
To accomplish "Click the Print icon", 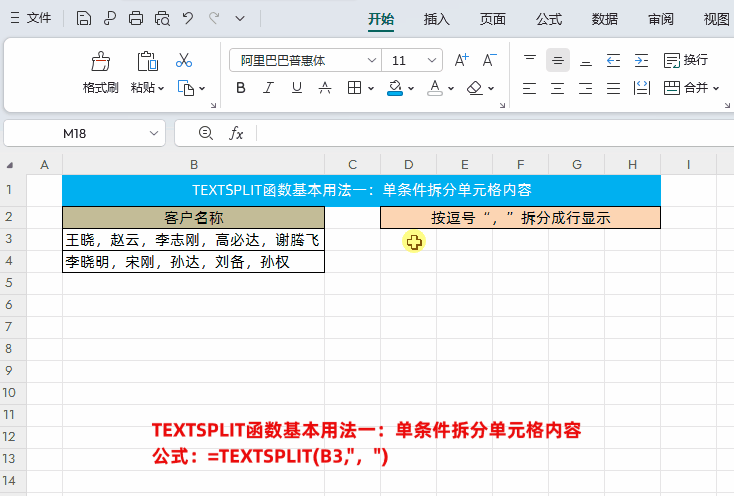I will click(136, 18).
